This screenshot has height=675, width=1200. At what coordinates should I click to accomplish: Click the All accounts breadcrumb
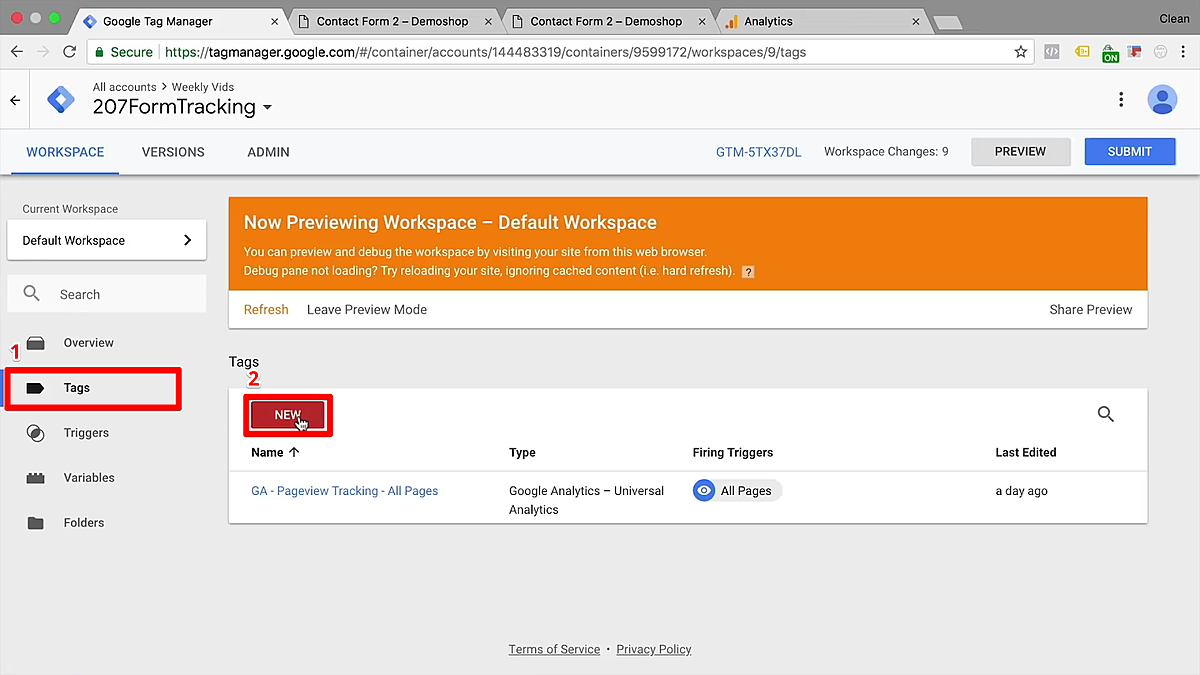pos(125,87)
